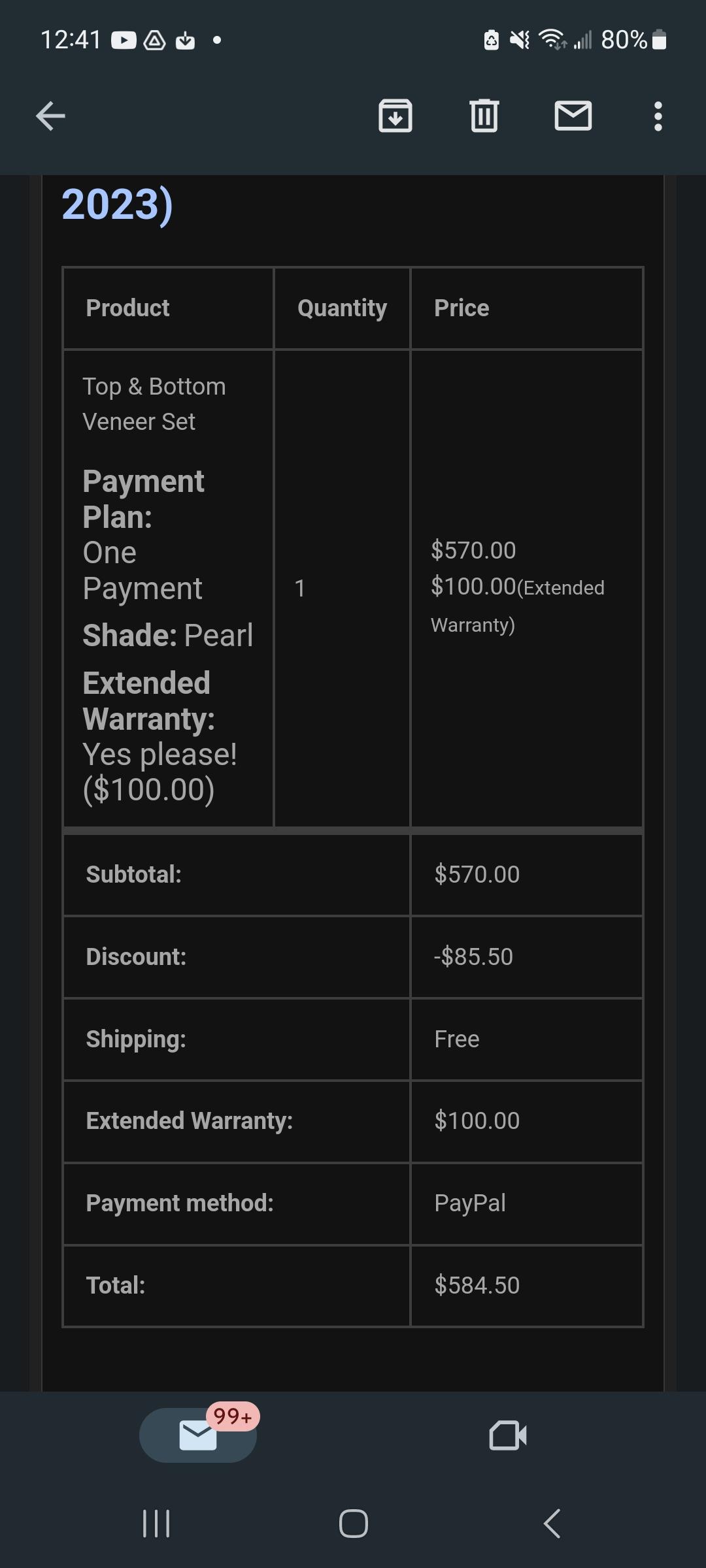Delete the email using the trash icon
Screen dimensions: 706x1568
484,116
